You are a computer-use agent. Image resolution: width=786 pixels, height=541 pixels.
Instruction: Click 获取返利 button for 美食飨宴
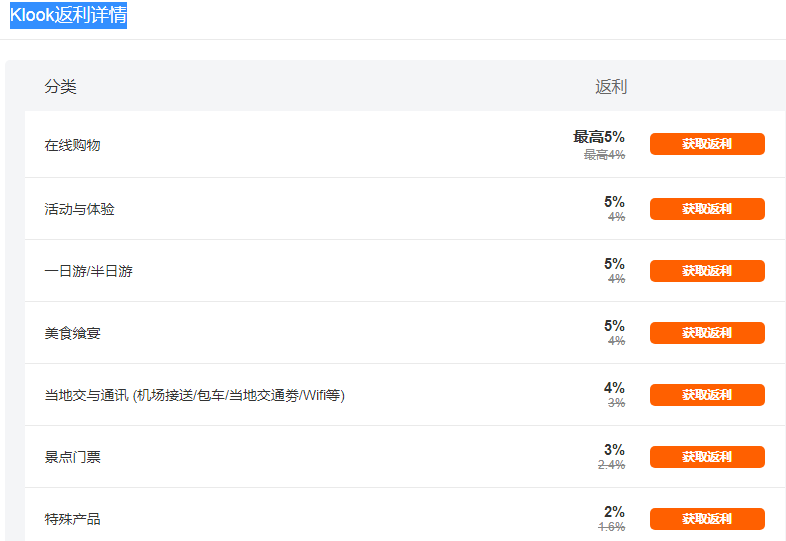coord(707,333)
